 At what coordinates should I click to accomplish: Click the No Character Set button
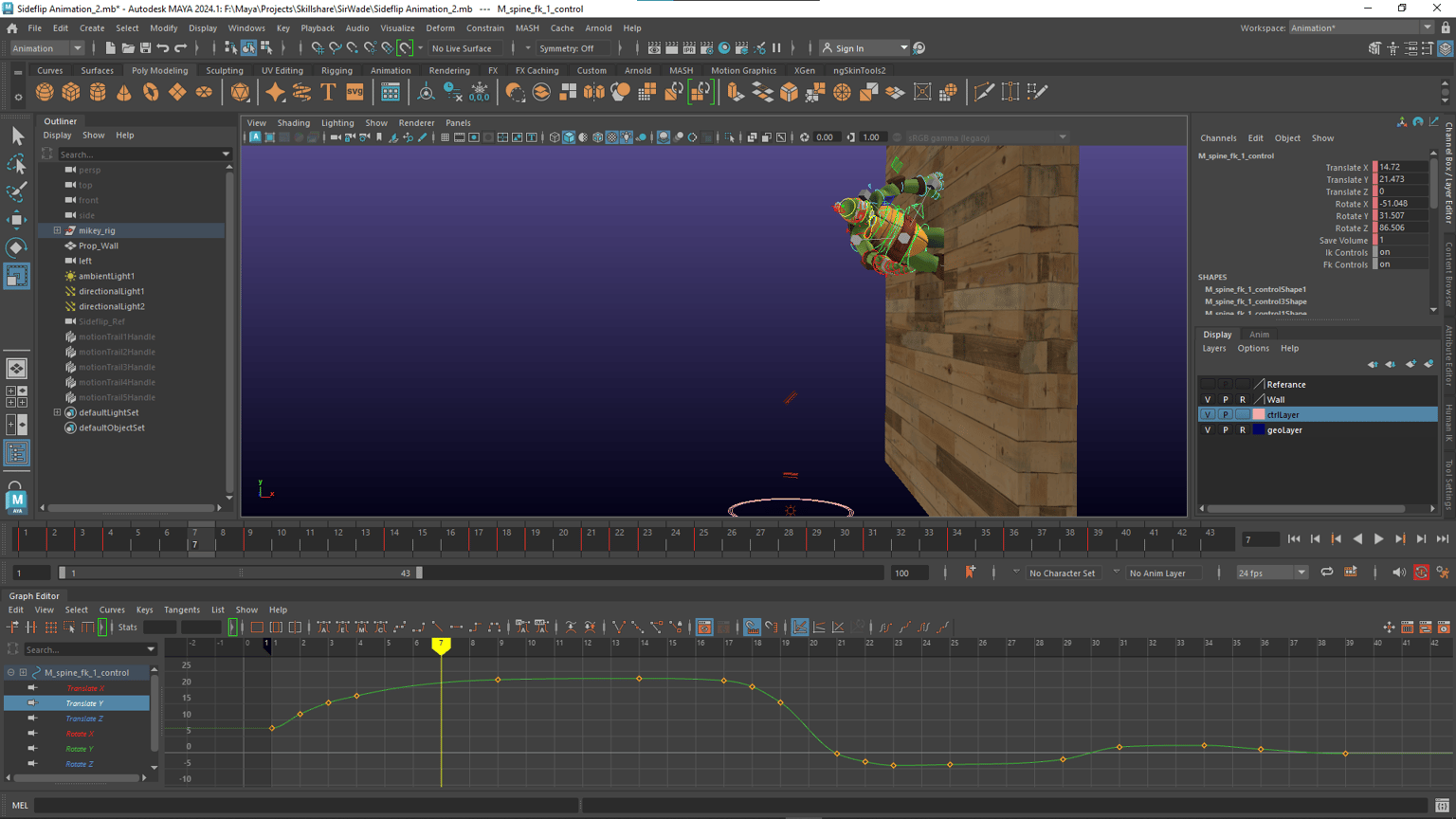click(1062, 573)
